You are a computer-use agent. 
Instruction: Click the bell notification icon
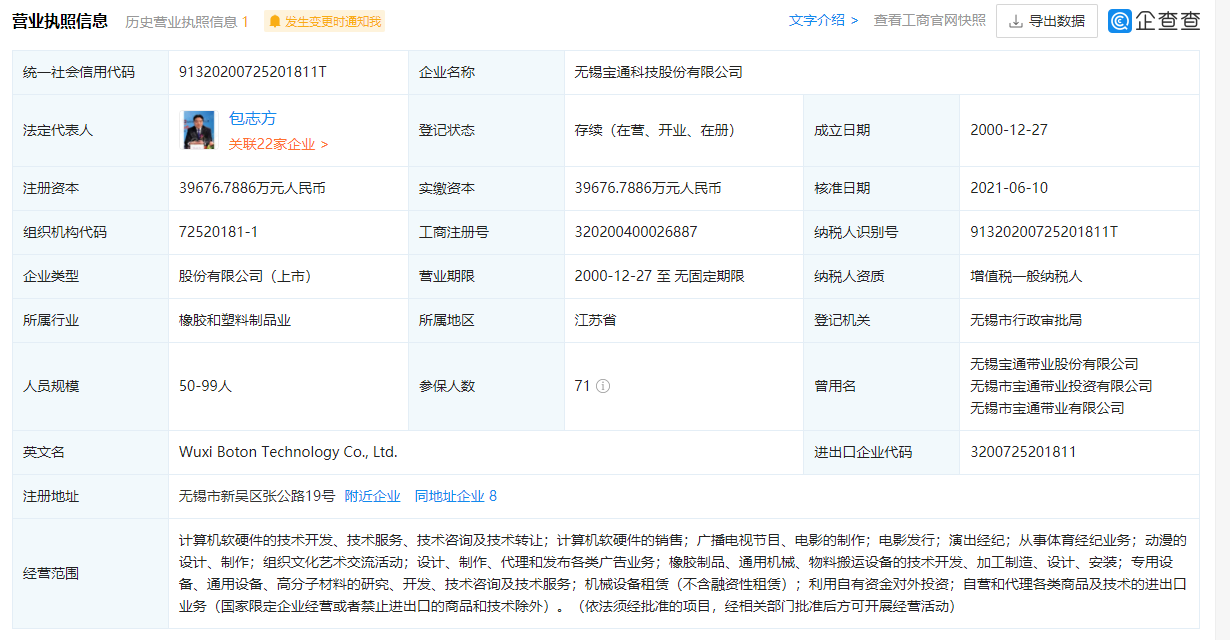[x=274, y=21]
